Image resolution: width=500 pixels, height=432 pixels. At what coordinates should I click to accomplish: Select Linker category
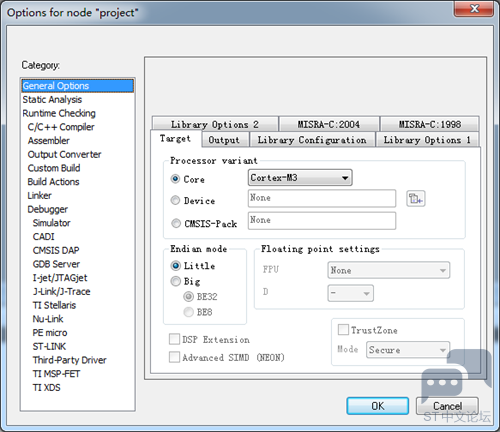pos(39,195)
